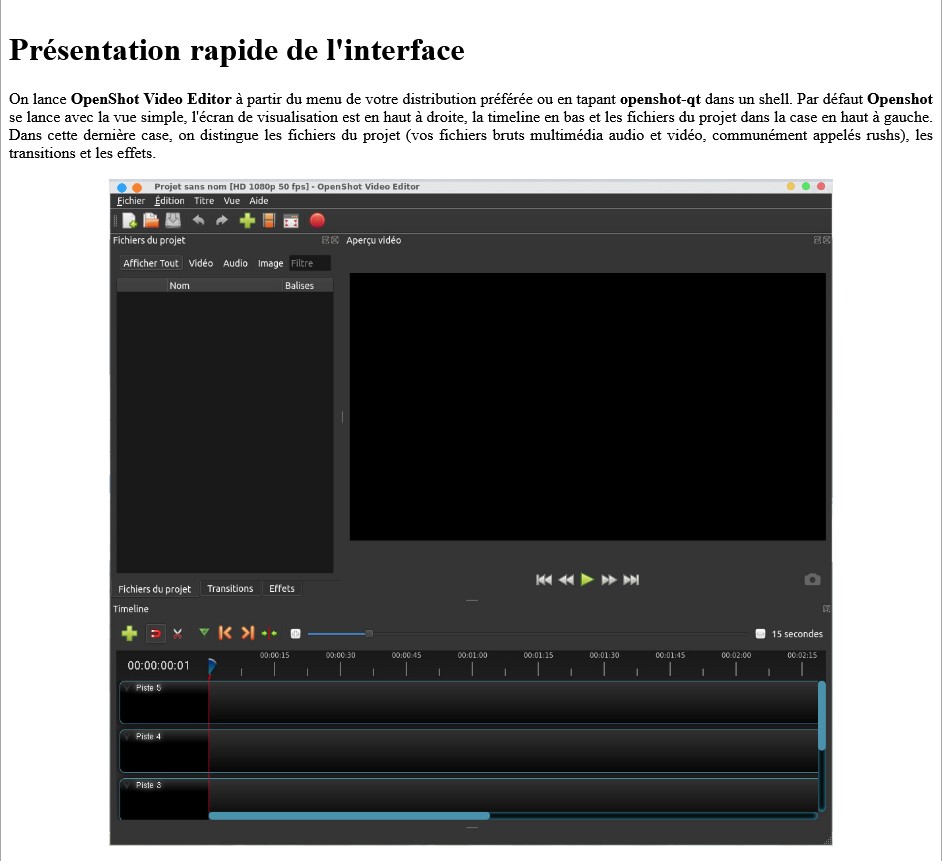Center the timeline on the playhead

[269, 633]
